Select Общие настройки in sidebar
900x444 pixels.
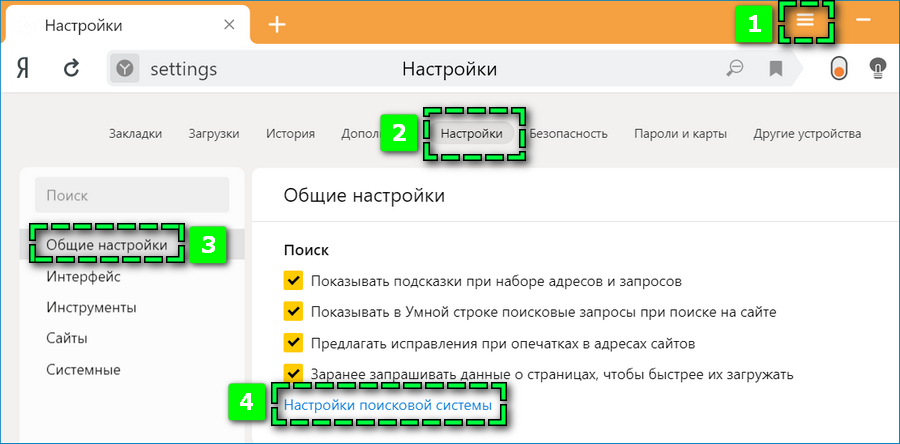[x=132, y=246]
